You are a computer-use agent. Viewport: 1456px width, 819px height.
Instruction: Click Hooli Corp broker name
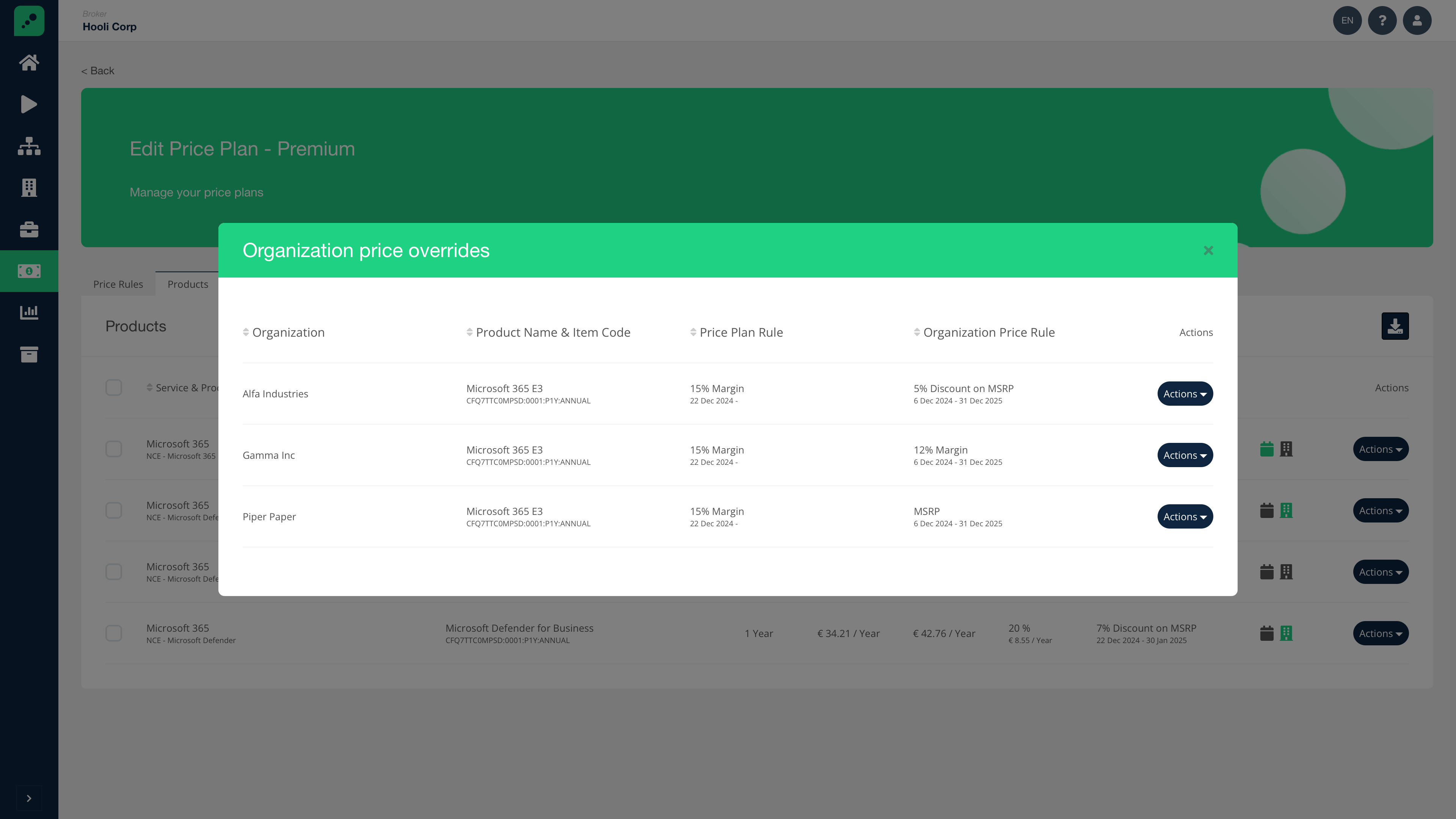(110, 27)
